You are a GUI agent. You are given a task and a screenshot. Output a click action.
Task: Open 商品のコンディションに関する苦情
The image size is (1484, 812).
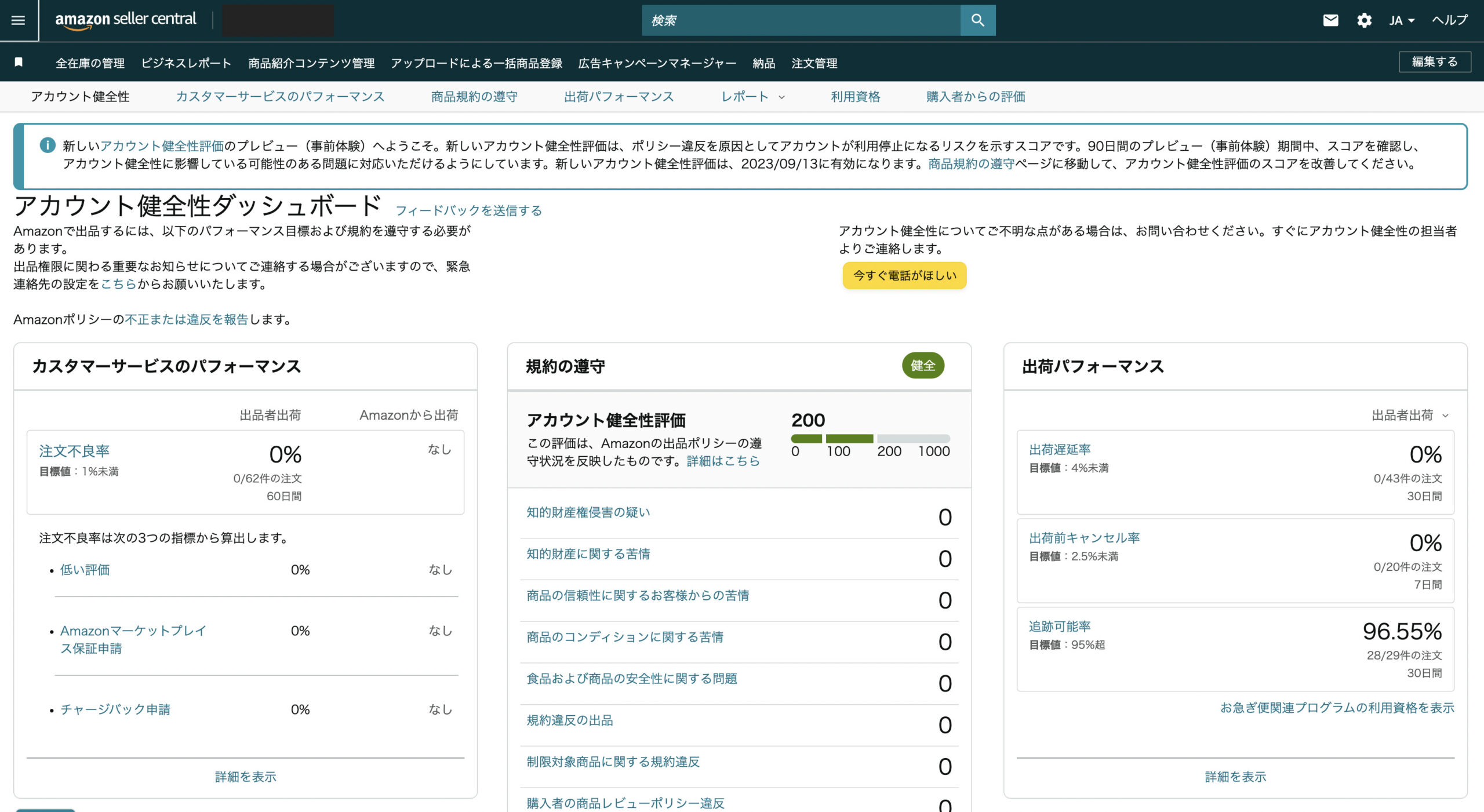coord(625,637)
